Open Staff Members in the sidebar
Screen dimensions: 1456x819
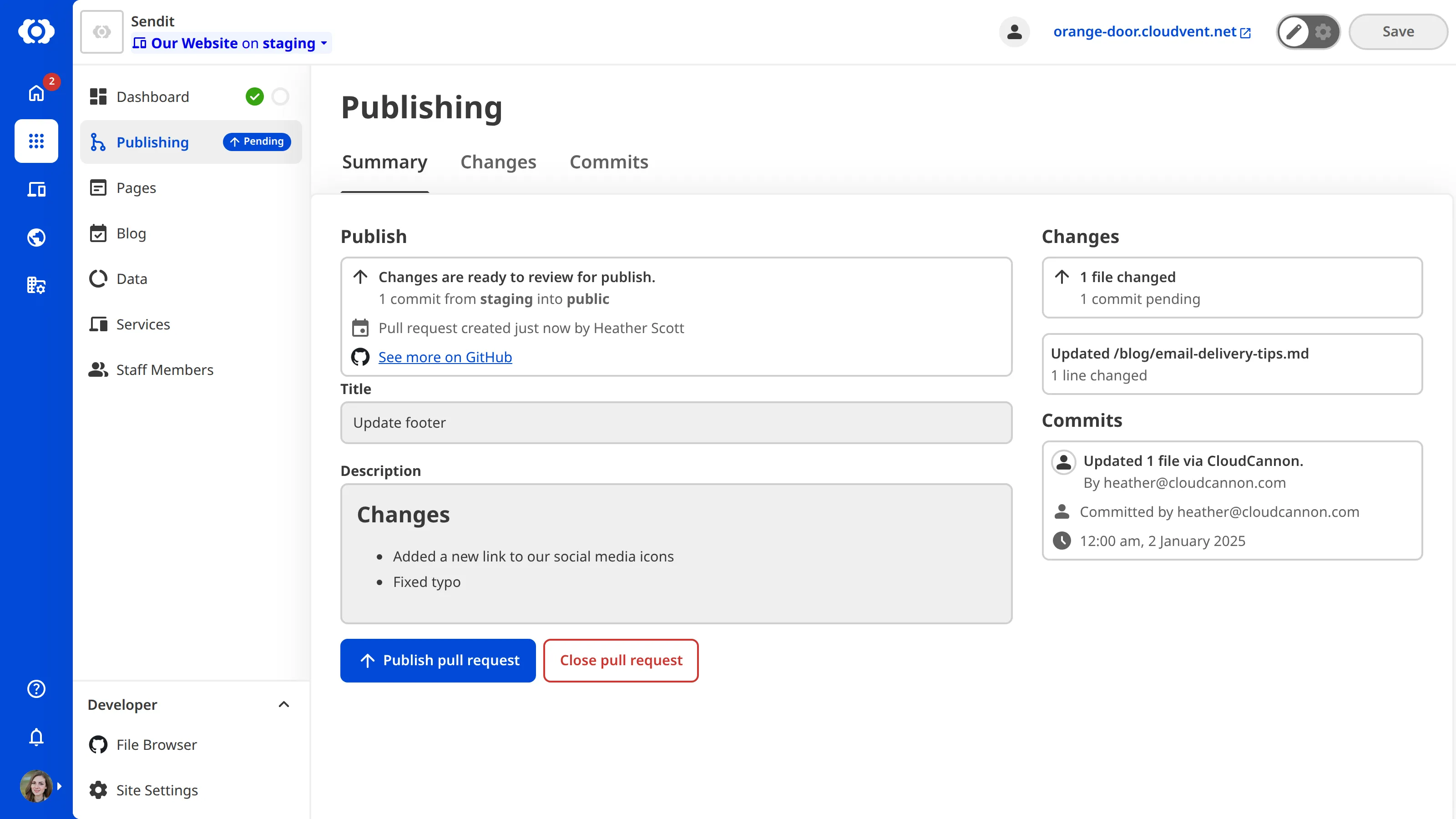coord(191,369)
